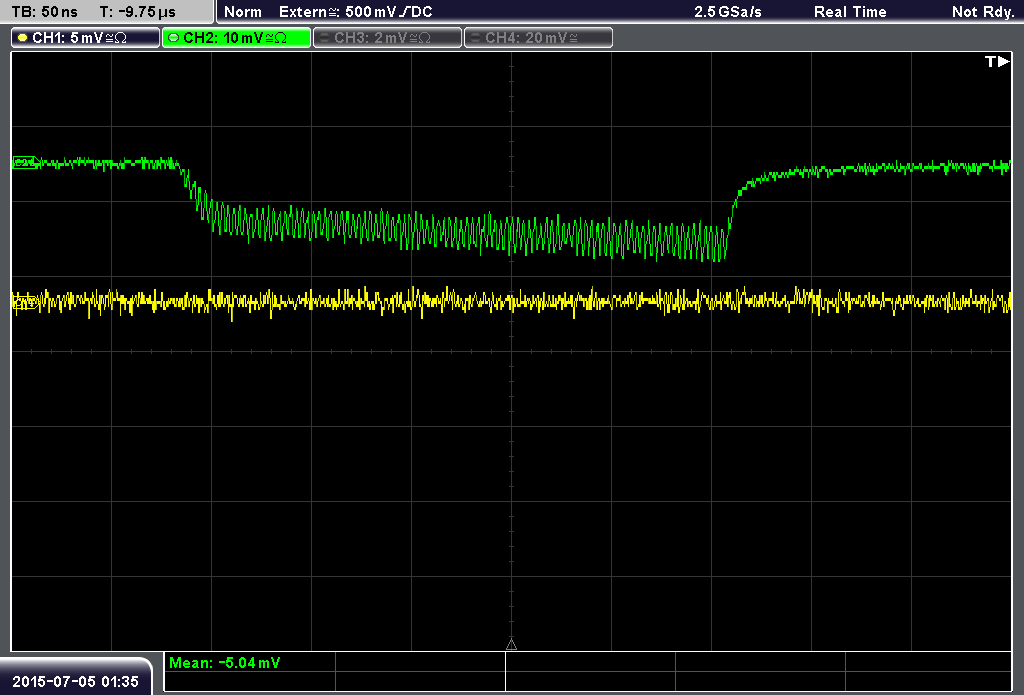Select the CH1 5 mV channel tab

coord(86,38)
